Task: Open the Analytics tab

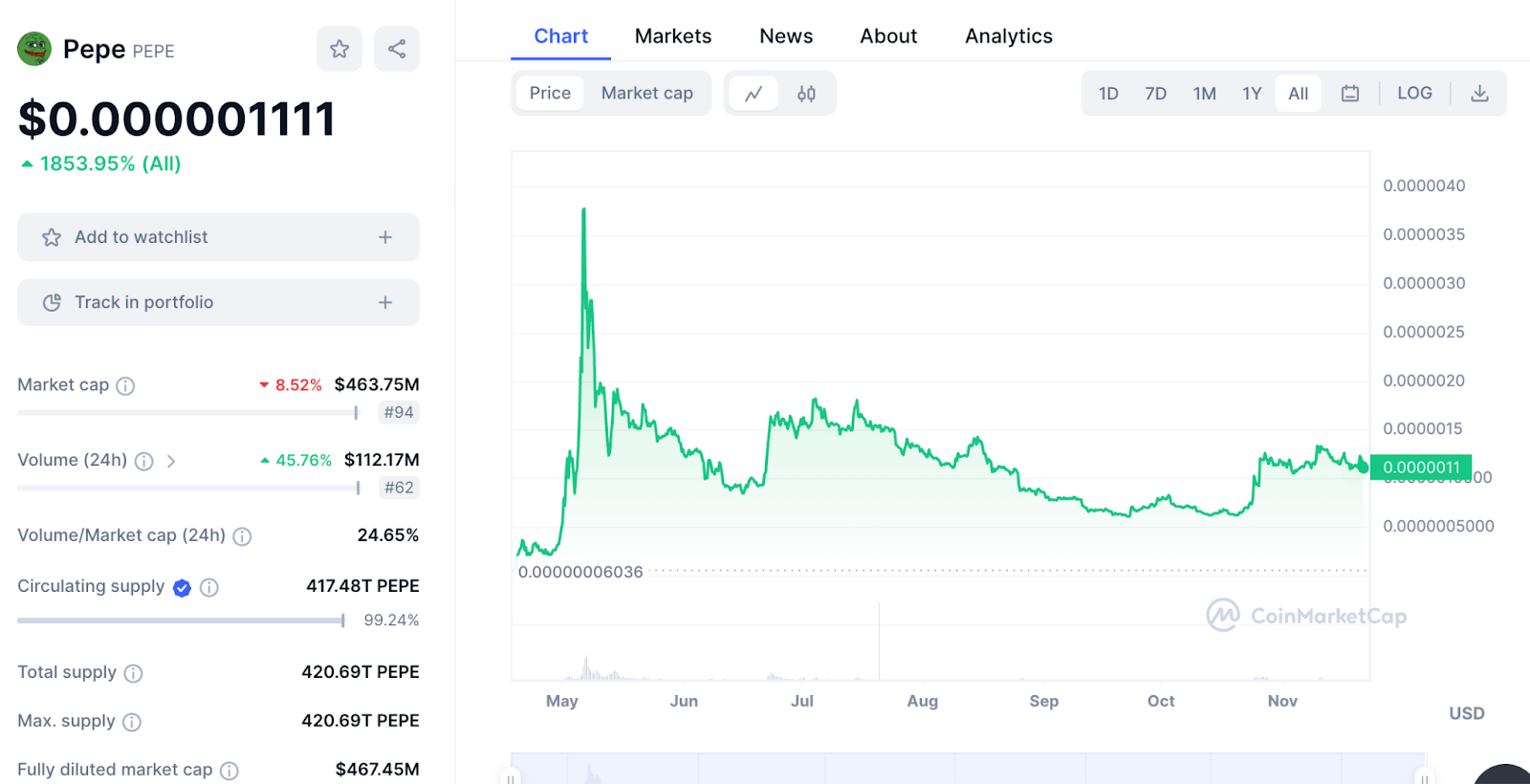Action: 1009,36
